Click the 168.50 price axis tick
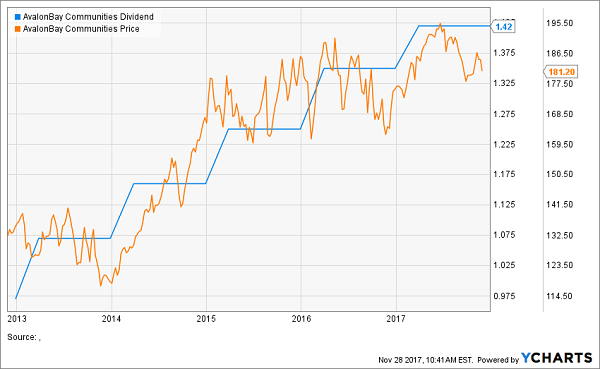The height and width of the screenshot is (369, 600). [559, 114]
